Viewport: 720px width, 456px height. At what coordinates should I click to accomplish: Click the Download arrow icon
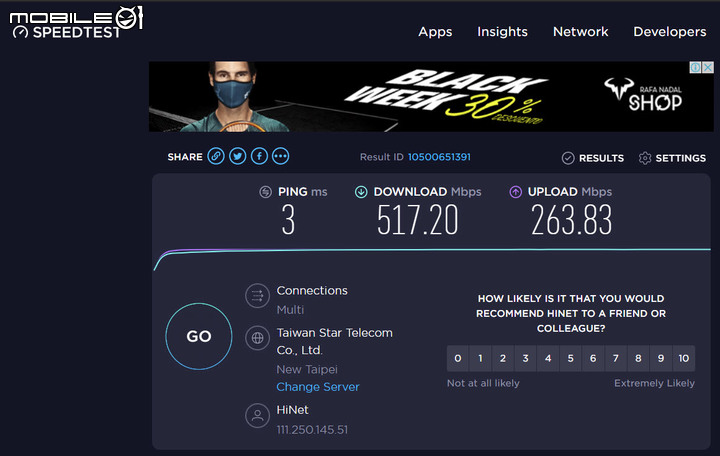click(x=361, y=191)
